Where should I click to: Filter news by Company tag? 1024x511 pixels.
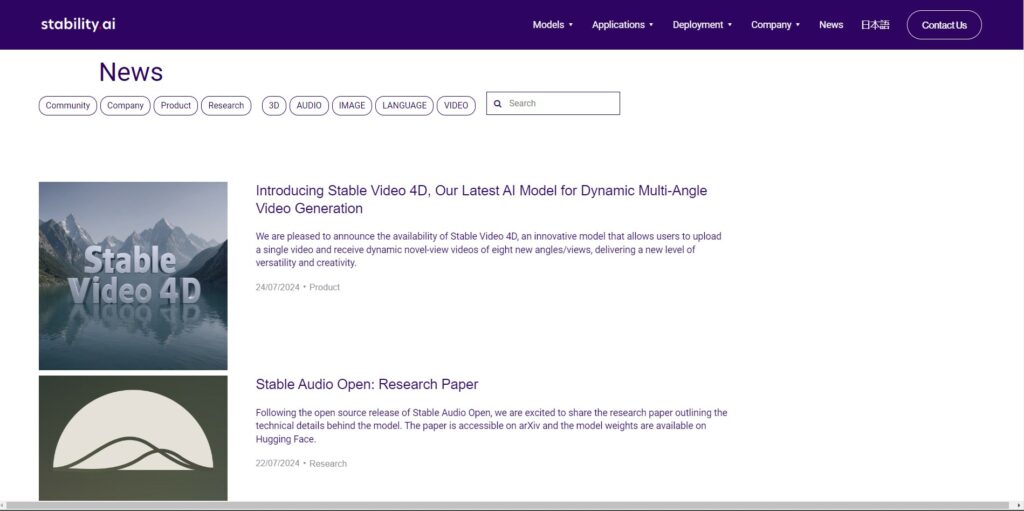[125, 105]
